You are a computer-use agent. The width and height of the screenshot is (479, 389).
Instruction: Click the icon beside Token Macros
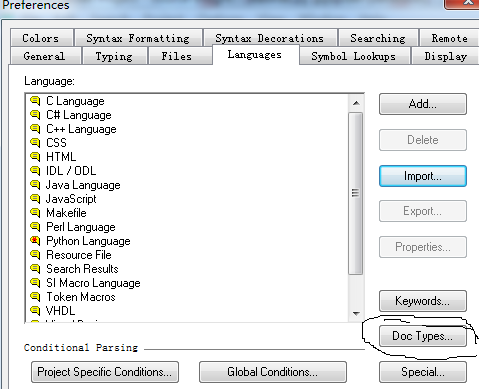(x=35, y=297)
